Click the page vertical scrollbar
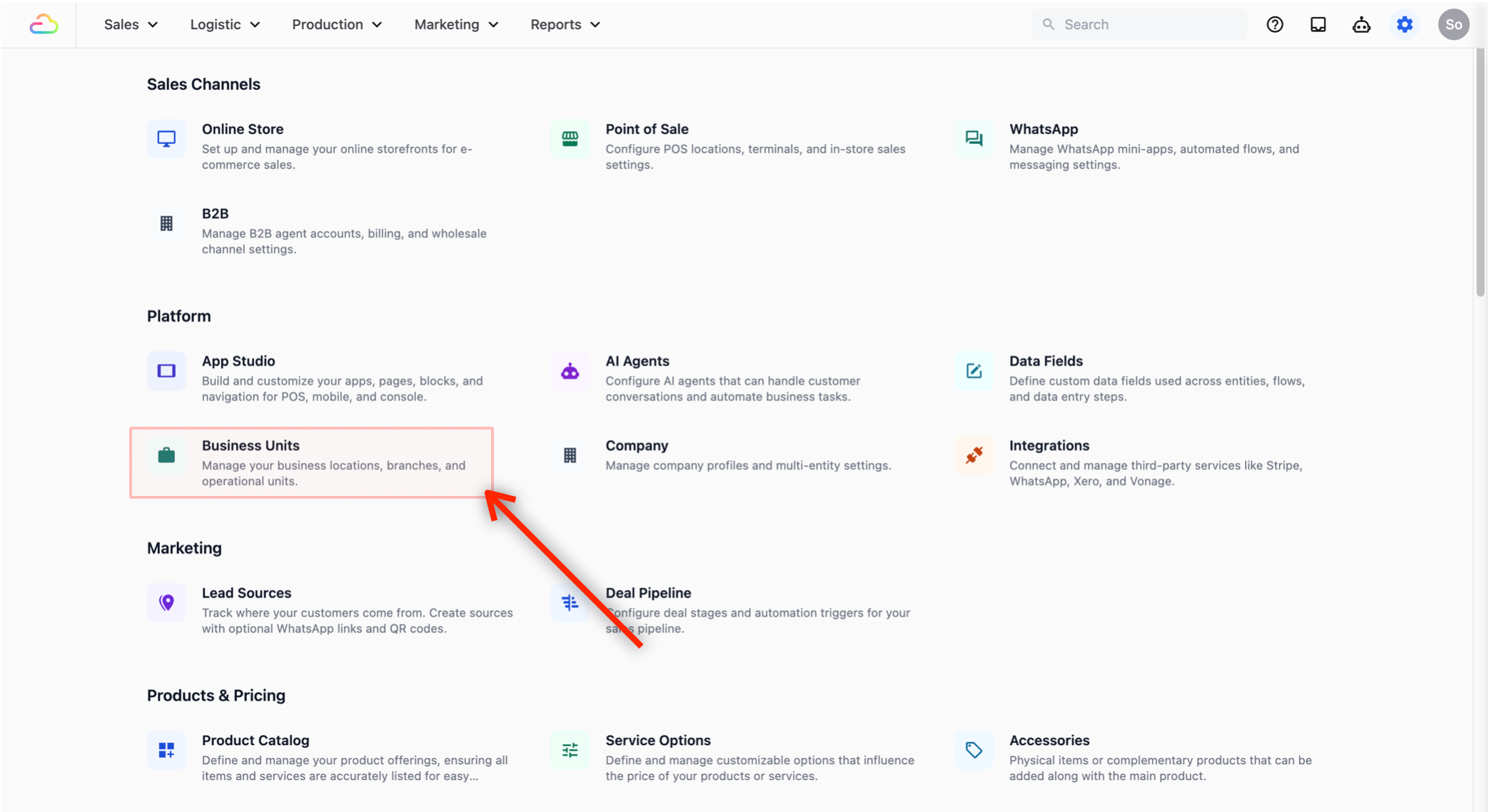 point(1480,171)
